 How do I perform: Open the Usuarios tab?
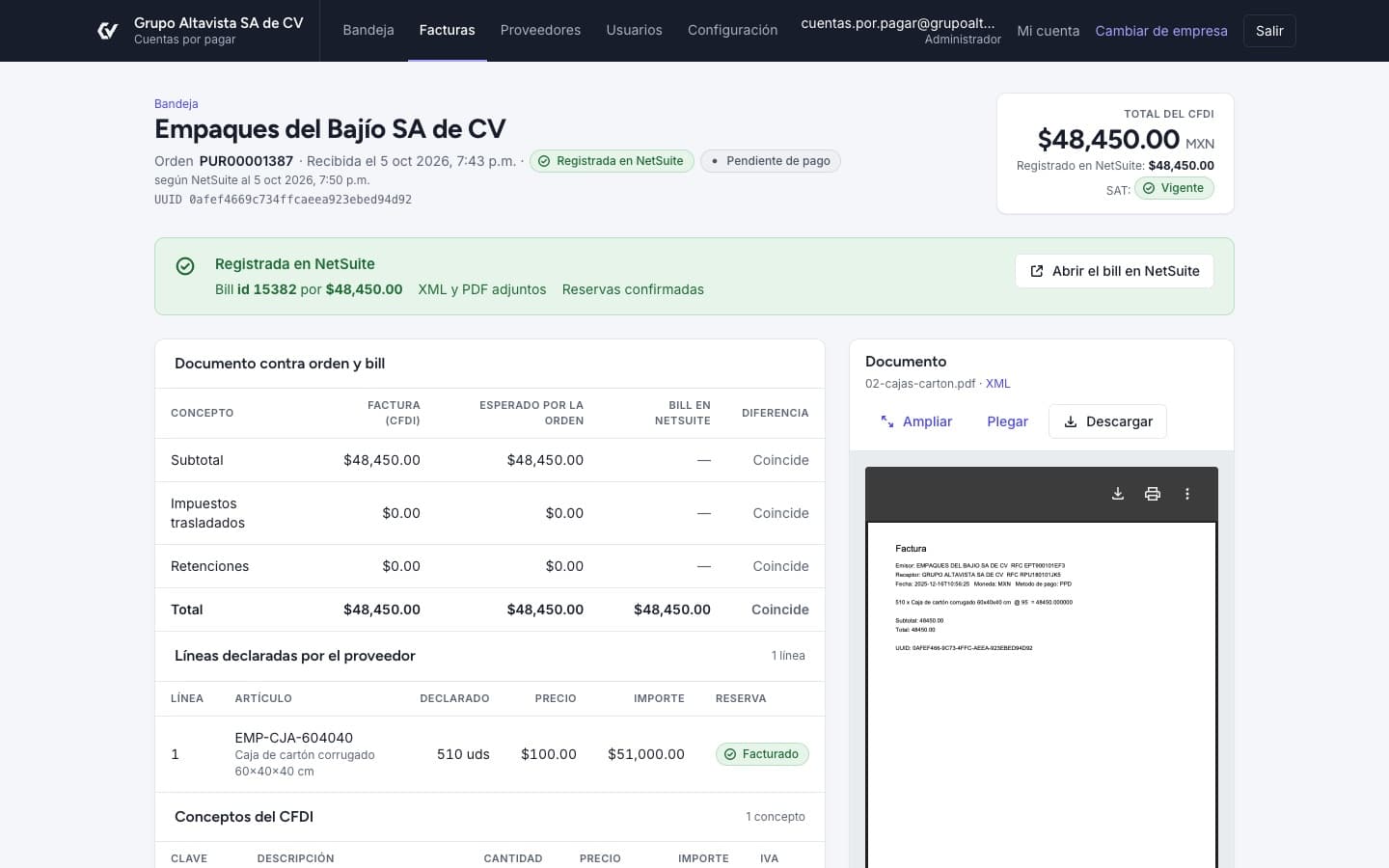pos(634,30)
